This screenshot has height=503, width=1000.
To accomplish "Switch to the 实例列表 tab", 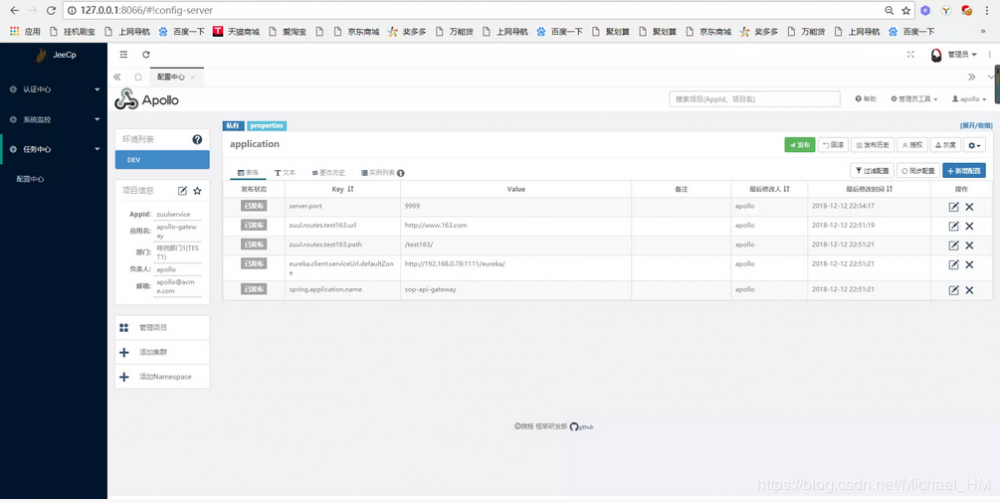I will [383, 173].
